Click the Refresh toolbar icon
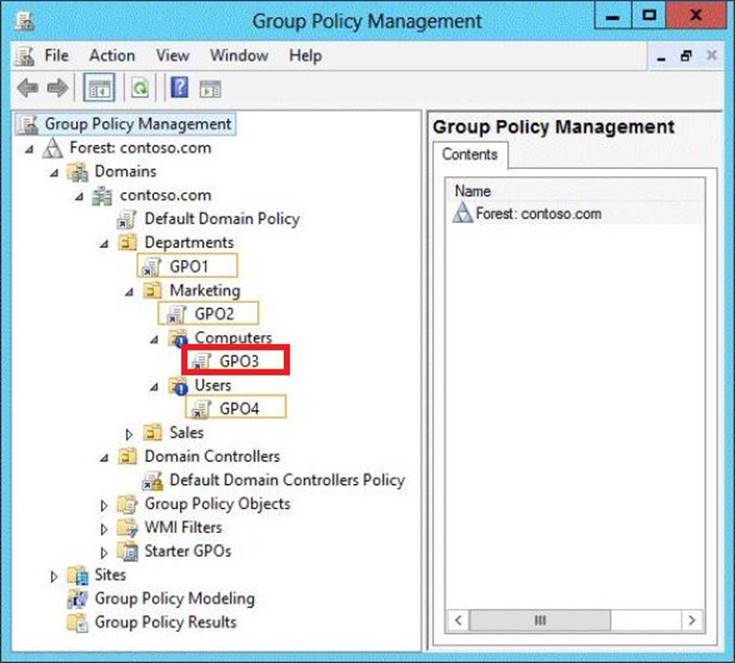The width and height of the screenshot is (735, 663). 140,88
